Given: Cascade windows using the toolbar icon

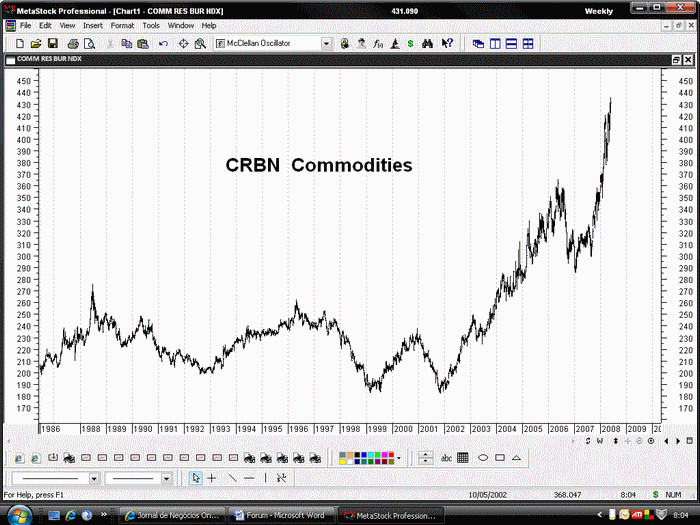Looking at the screenshot, I should tap(478, 44).
